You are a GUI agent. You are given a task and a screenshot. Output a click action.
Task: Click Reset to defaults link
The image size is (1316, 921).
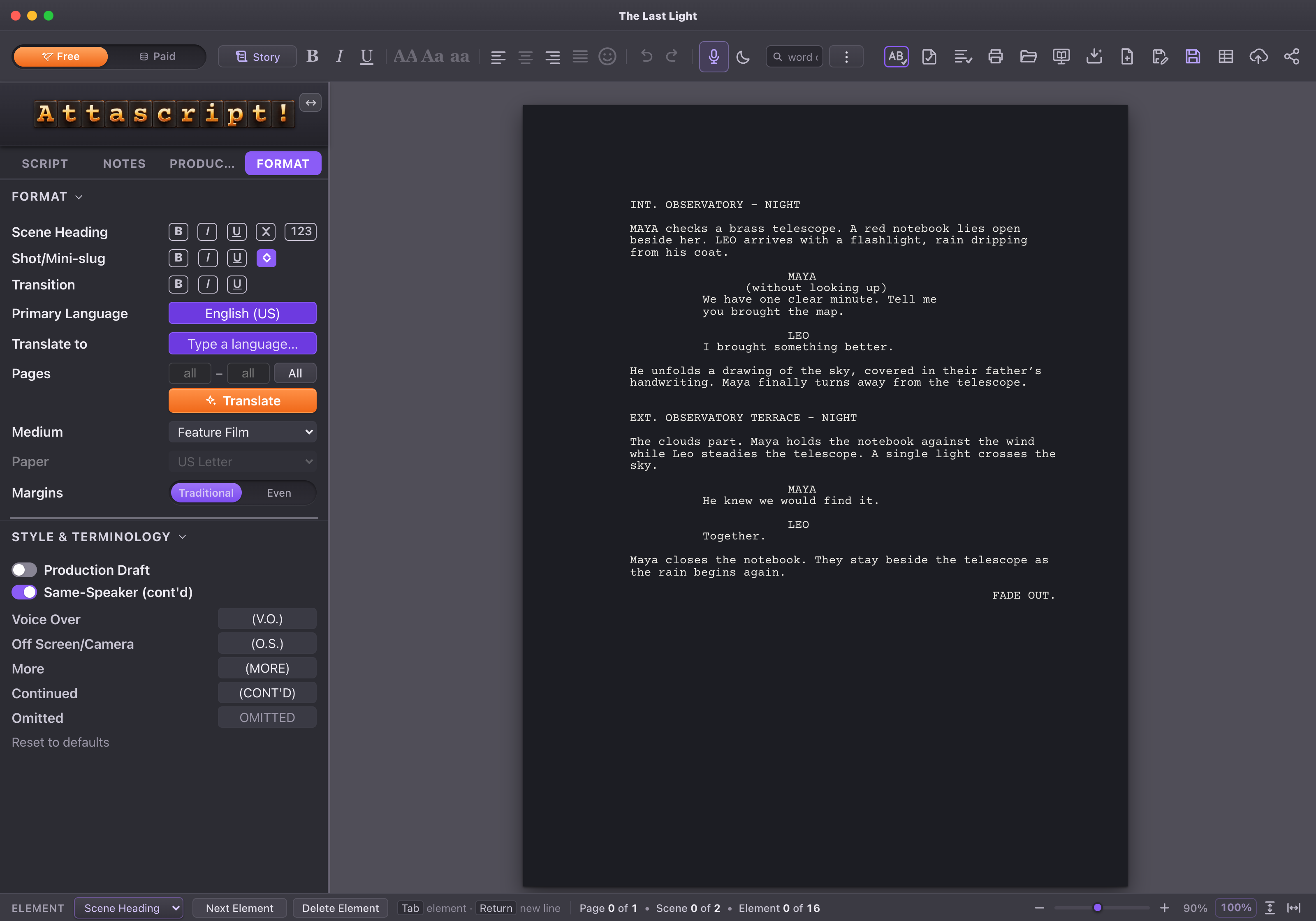tap(60, 742)
